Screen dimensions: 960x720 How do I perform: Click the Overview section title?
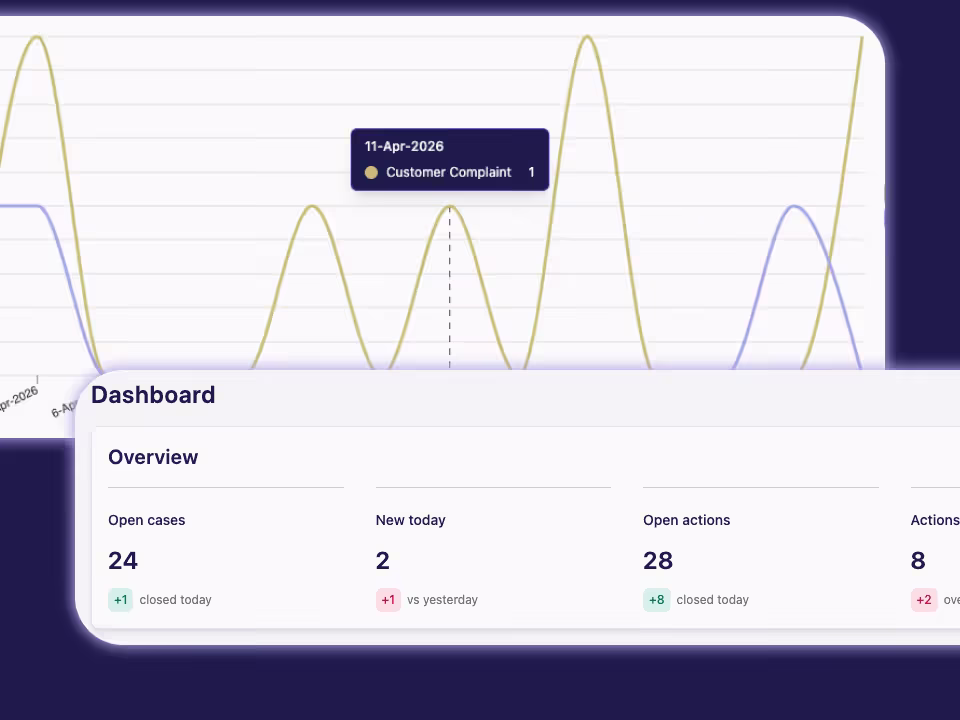tap(153, 457)
